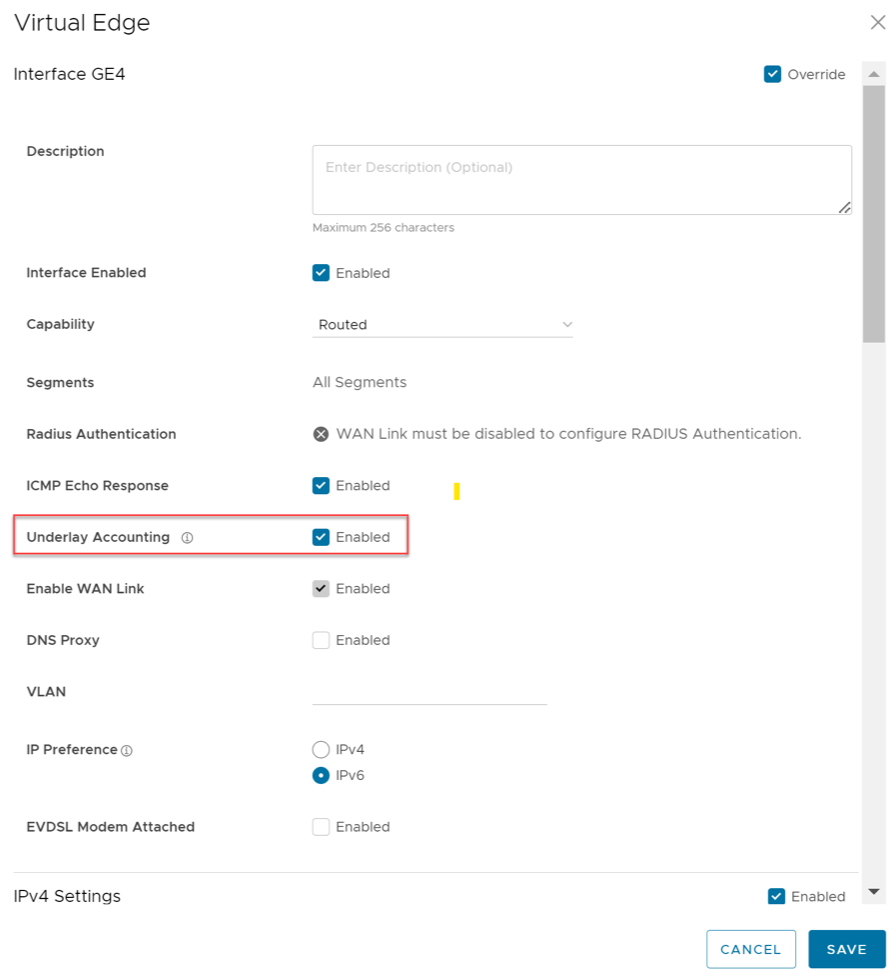The width and height of the screenshot is (890, 972).
Task: Toggle the Override checkbox
Action: click(x=773, y=74)
